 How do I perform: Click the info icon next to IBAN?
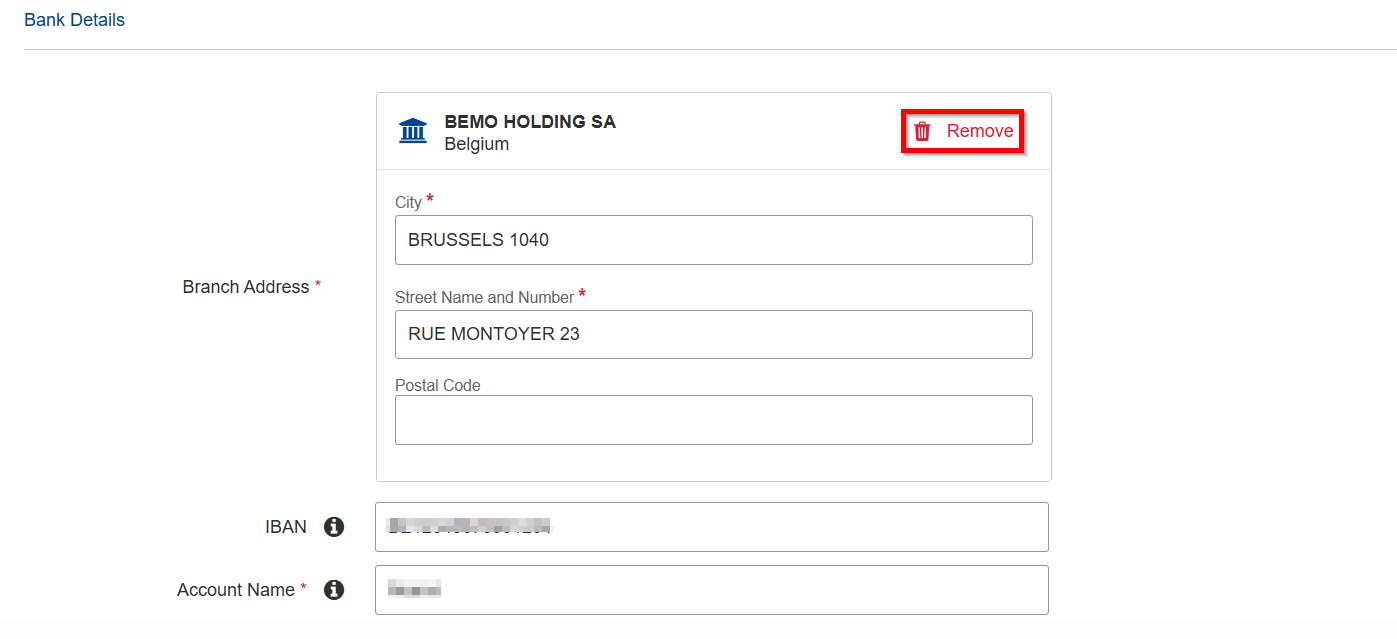point(334,527)
